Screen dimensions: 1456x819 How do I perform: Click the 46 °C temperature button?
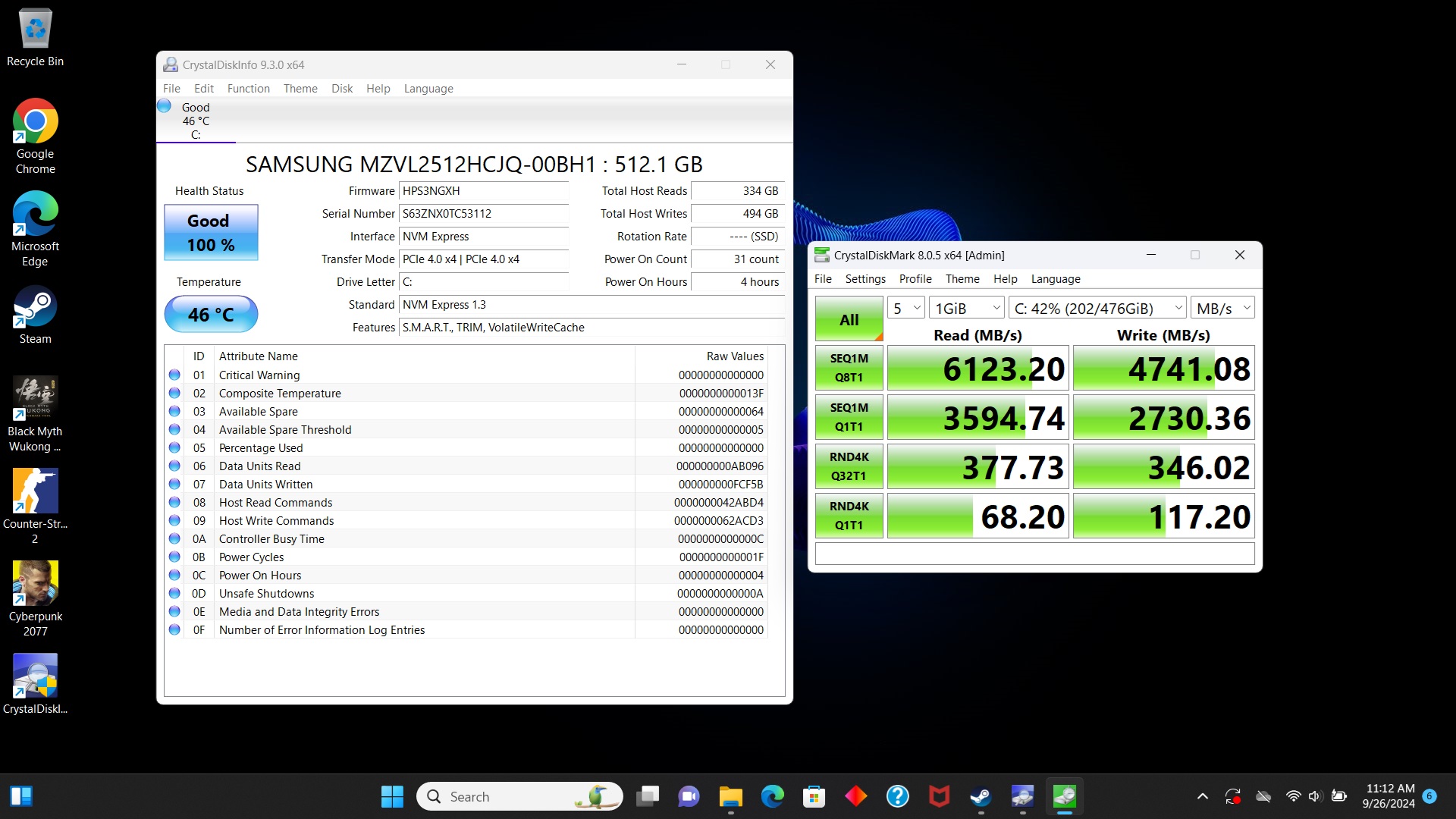pyautogui.click(x=211, y=314)
